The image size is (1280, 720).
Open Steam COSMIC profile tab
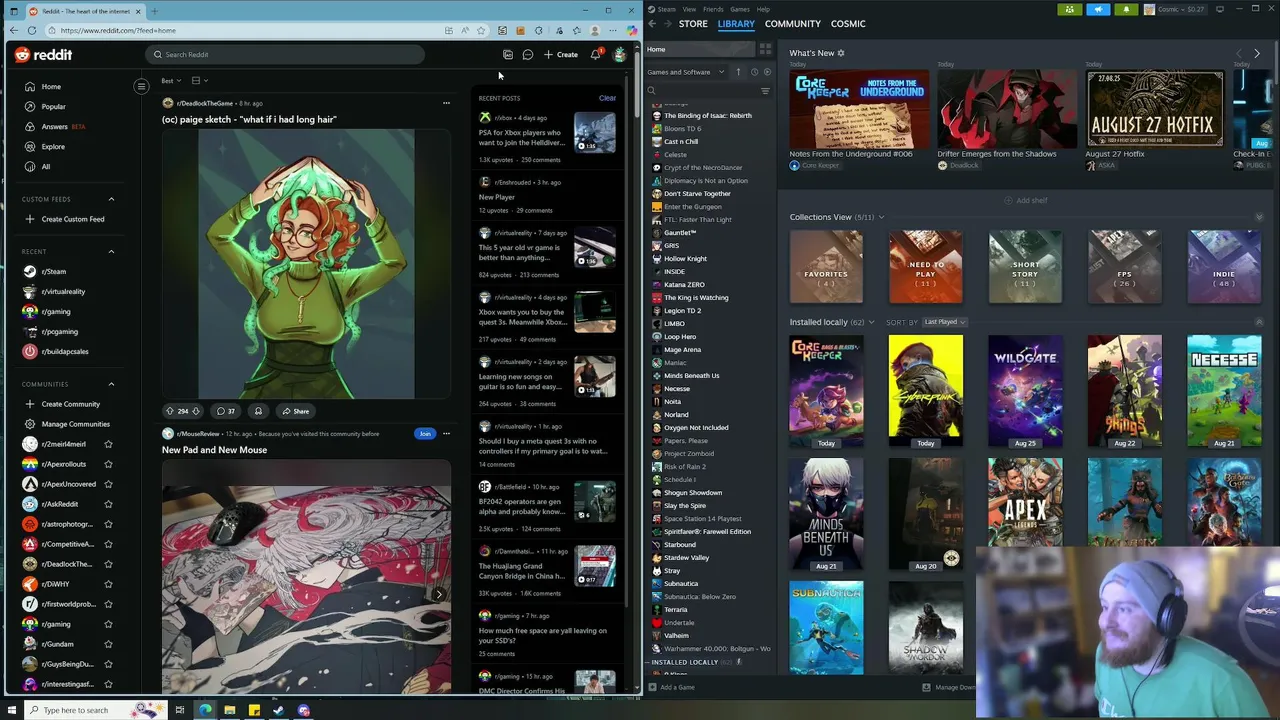coord(848,23)
